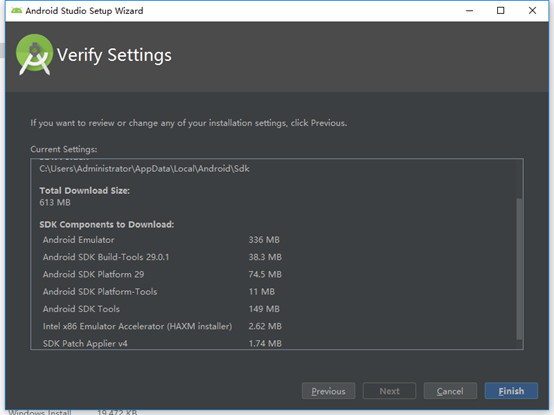Click the SDK Components to Download heading
554x415 pixels.
pyautogui.click(x=107, y=225)
